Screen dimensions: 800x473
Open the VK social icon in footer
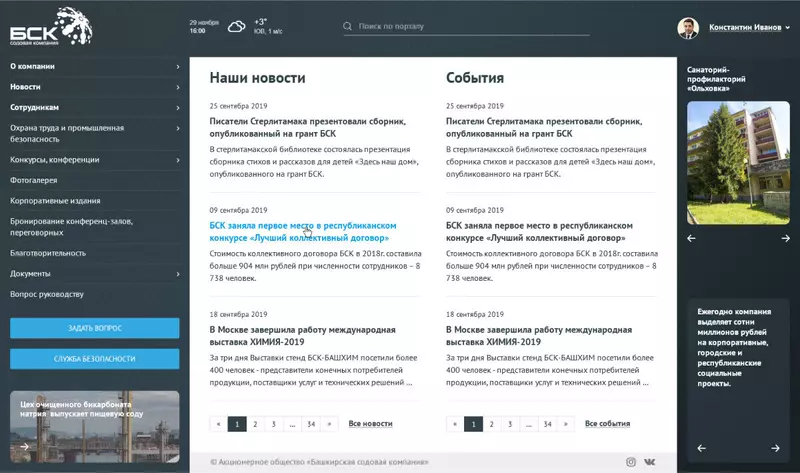click(x=651, y=461)
